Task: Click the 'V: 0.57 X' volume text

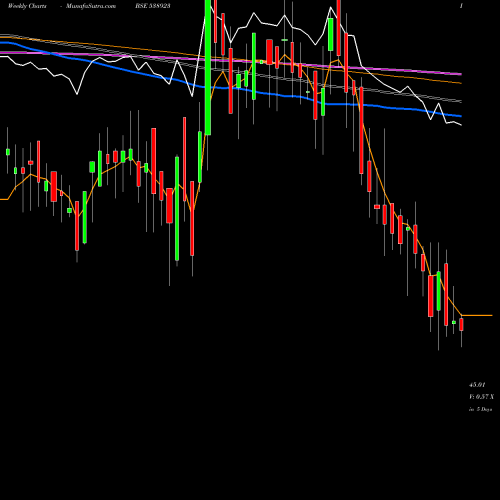Action: [481, 397]
